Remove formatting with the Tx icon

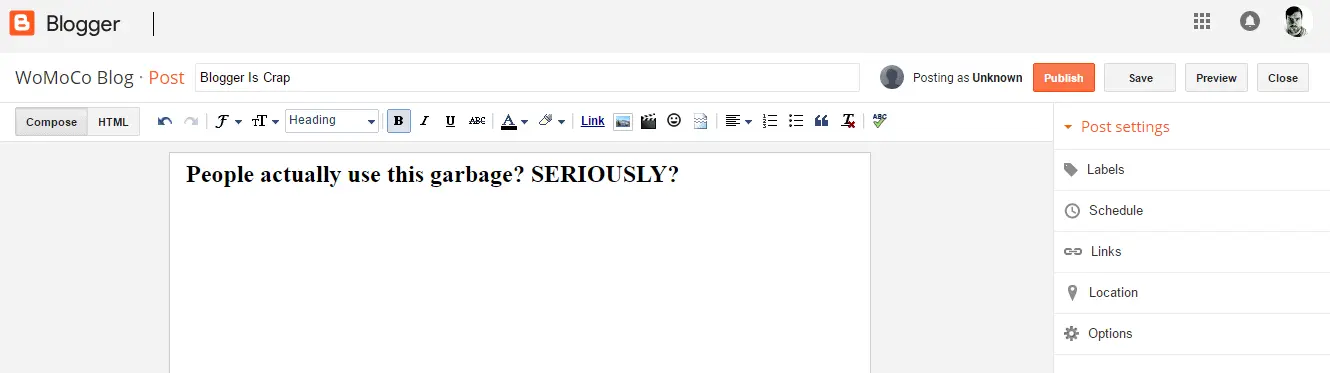(x=848, y=121)
